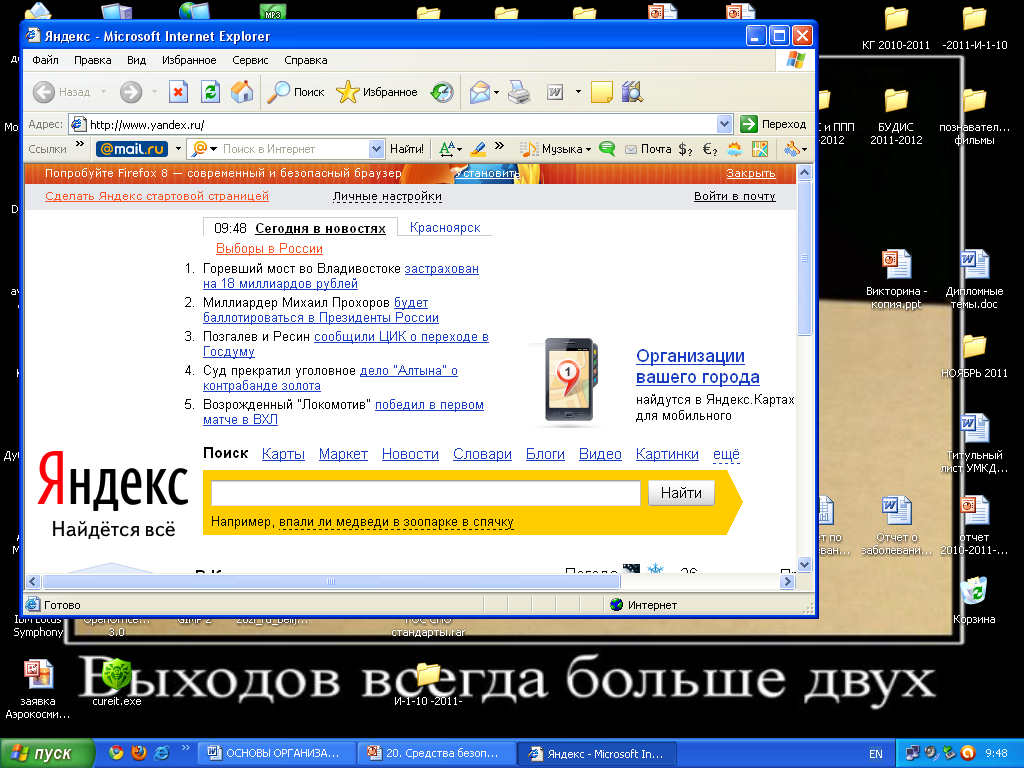1024x768 pixels.
Task: Expand the address bar URL dropdown
Action: (724, 124)
